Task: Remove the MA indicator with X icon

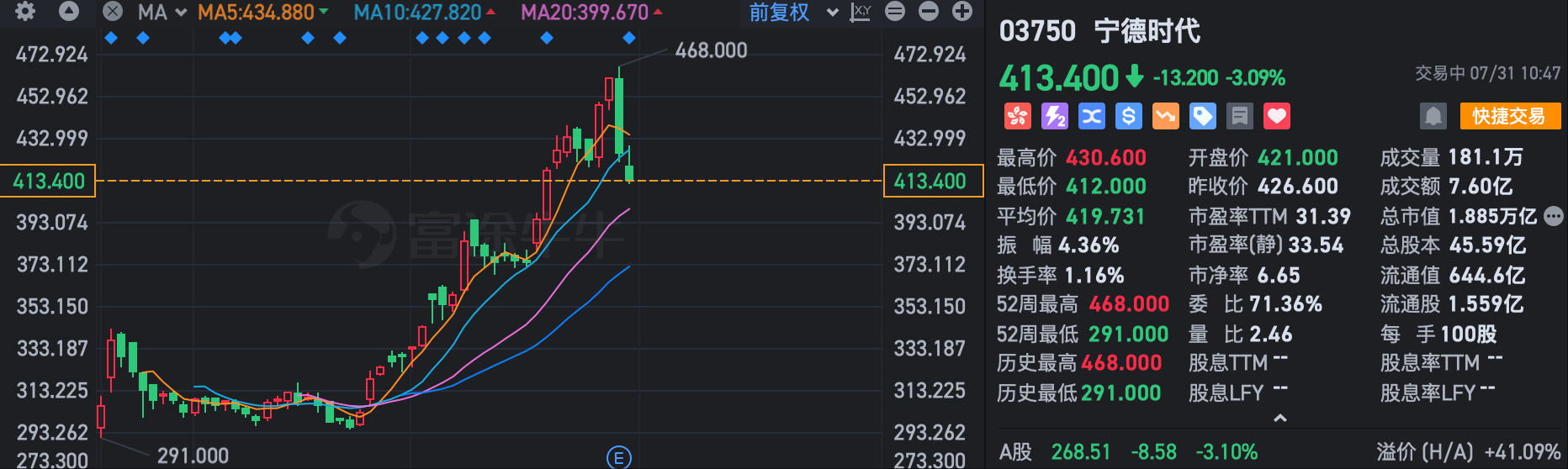Action: (x=113, y=12)
